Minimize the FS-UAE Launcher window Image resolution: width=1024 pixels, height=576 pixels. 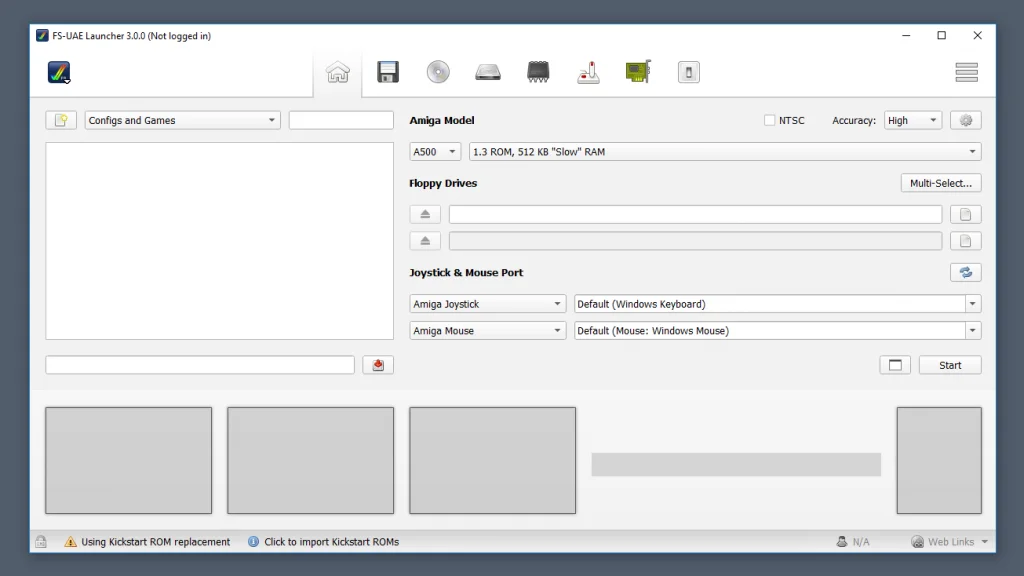(906, 36)
